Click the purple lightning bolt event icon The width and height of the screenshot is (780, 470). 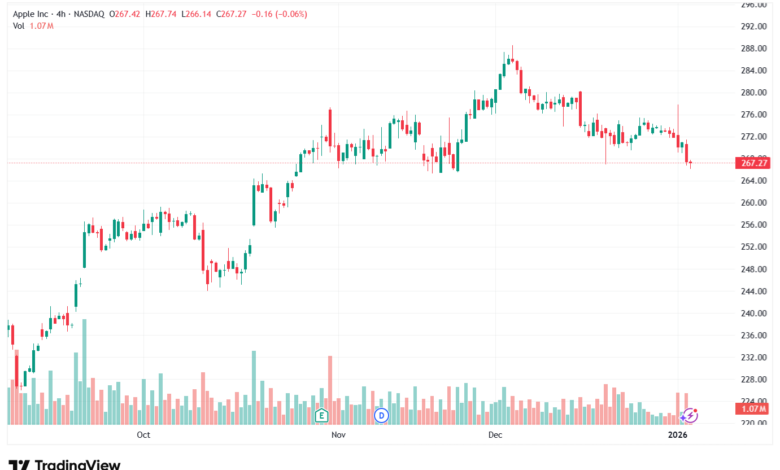689,414
